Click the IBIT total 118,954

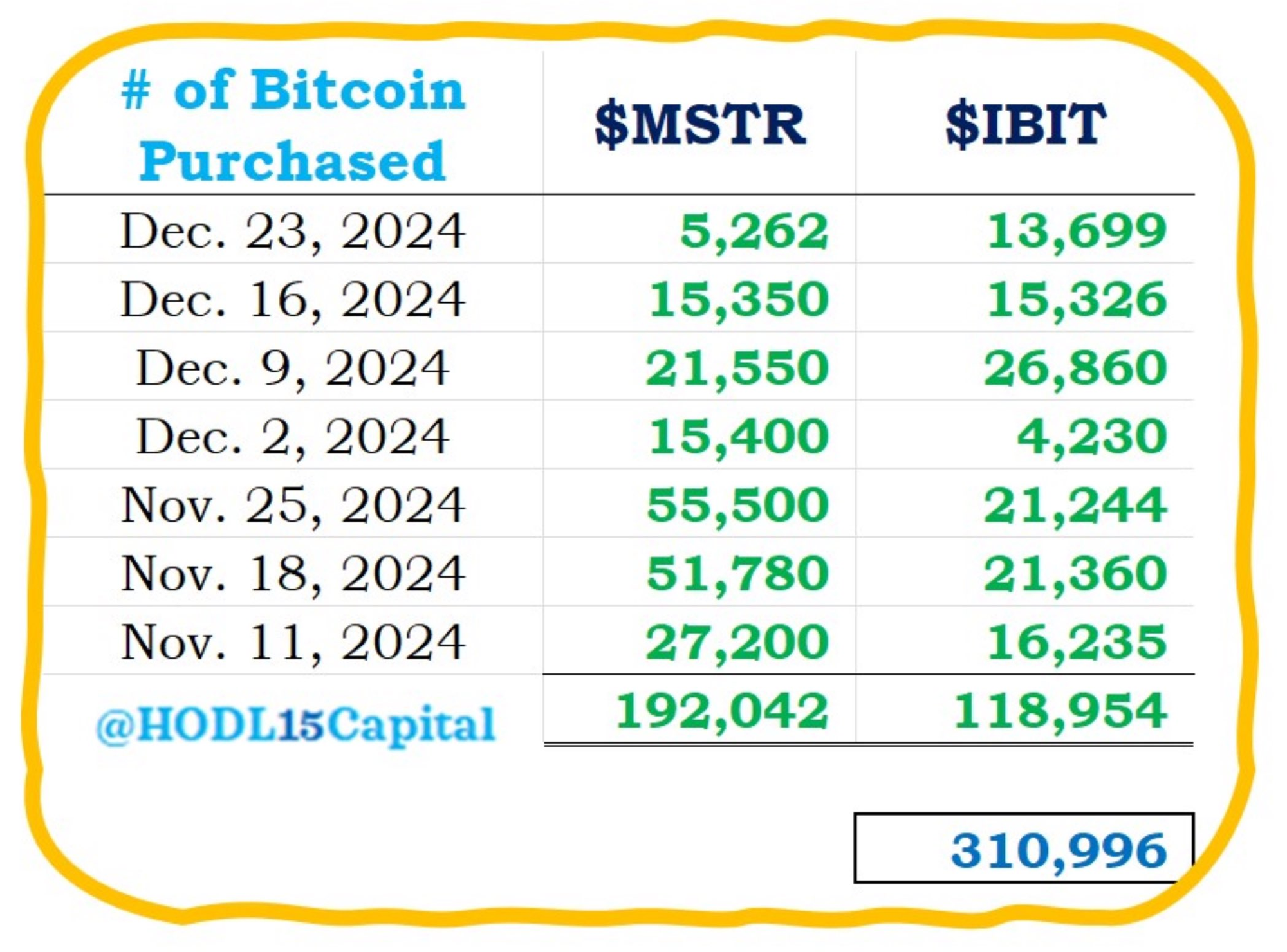coord(1060,711)
